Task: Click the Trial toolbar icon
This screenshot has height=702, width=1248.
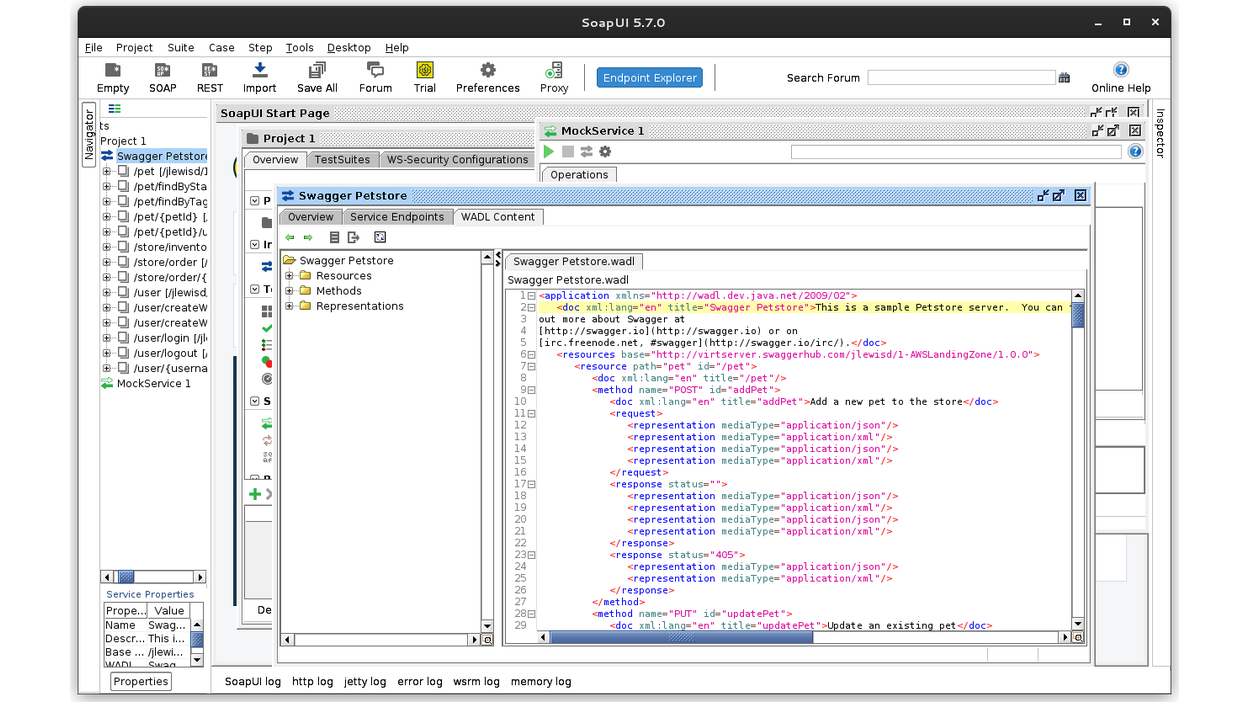Action: [425, 77]
